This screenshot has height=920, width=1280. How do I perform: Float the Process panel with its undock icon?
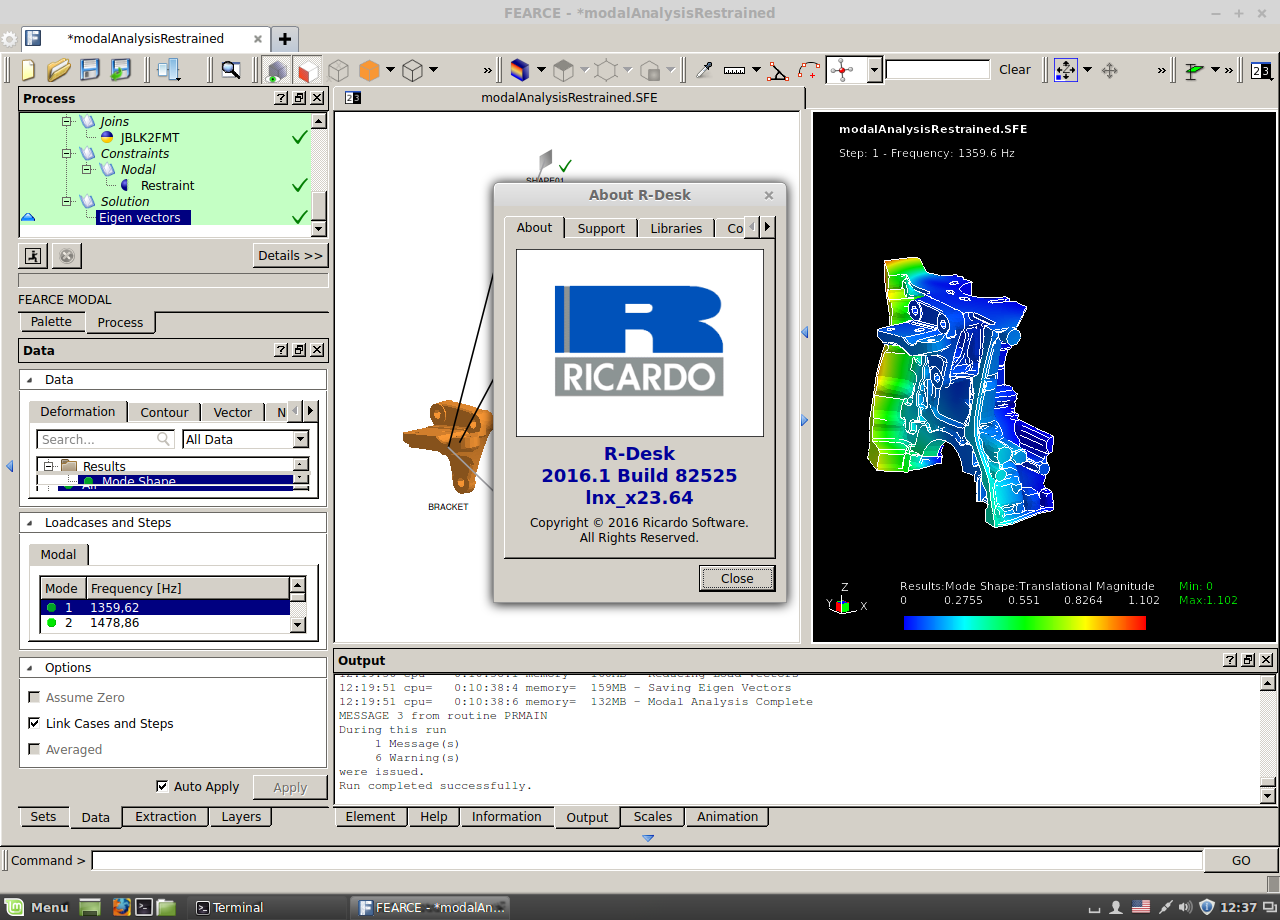point(299,98)
